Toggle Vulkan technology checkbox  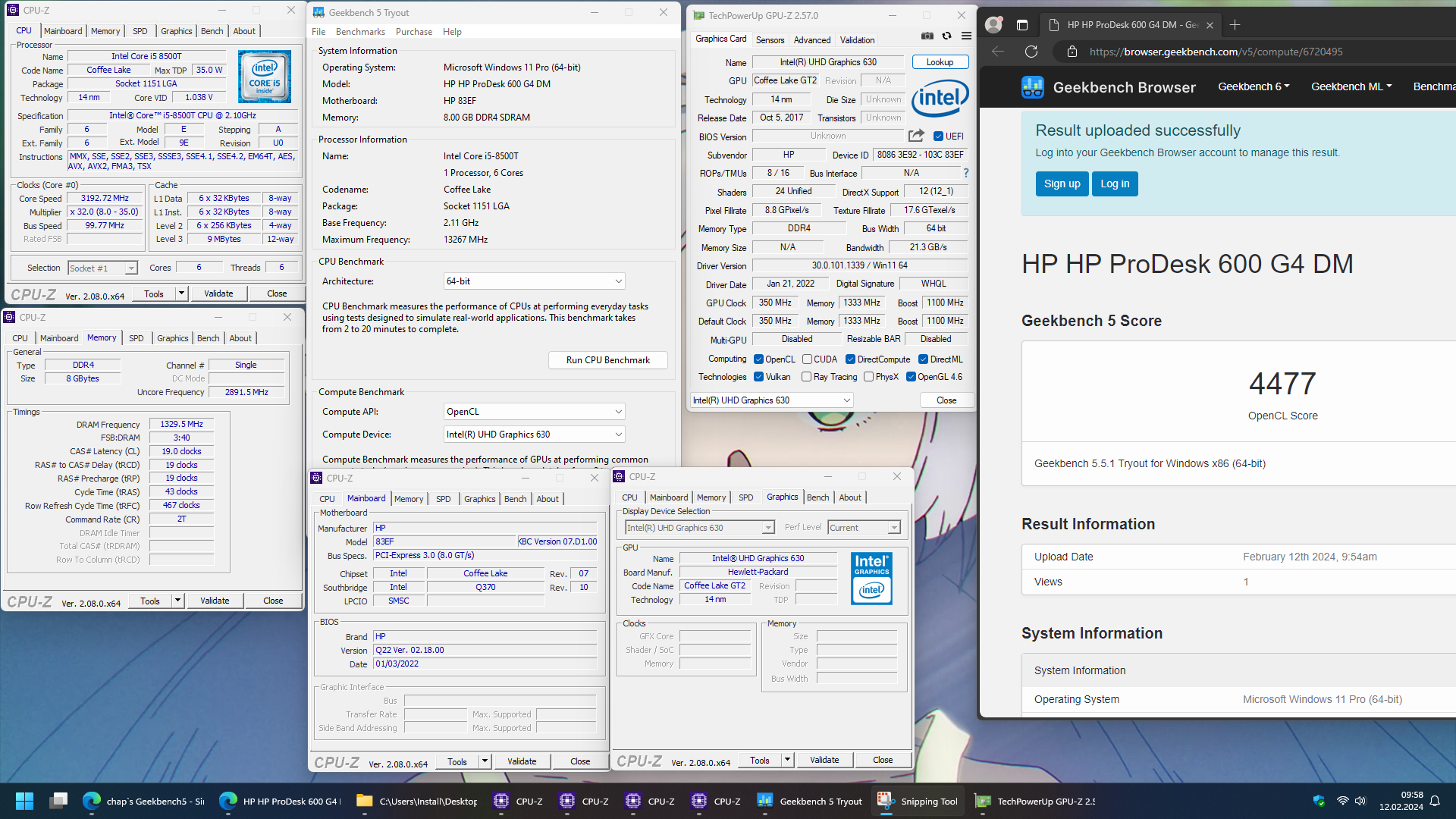(x=758, y=377)
